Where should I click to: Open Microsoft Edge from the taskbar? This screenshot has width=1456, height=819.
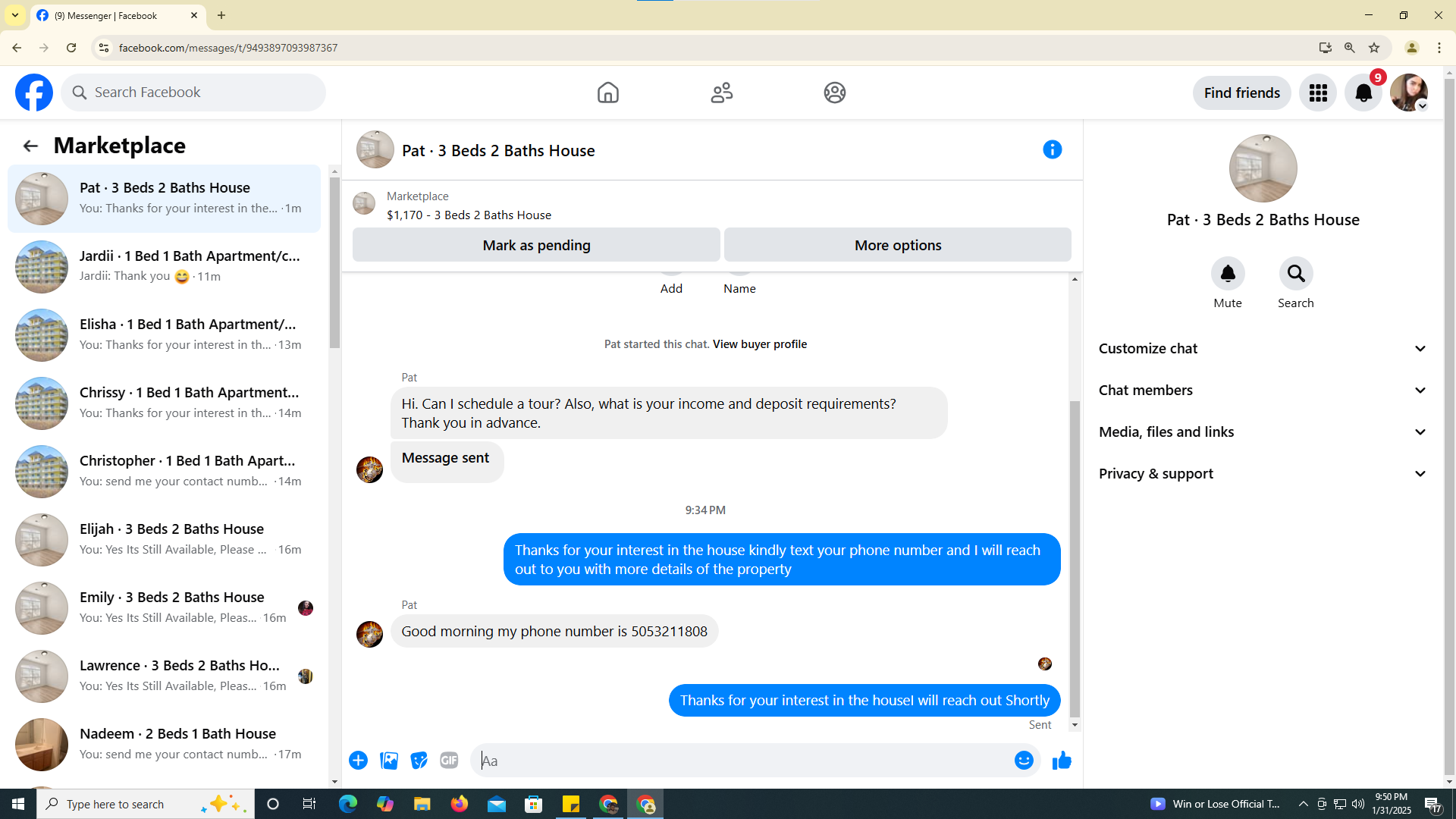click(347, 804)
